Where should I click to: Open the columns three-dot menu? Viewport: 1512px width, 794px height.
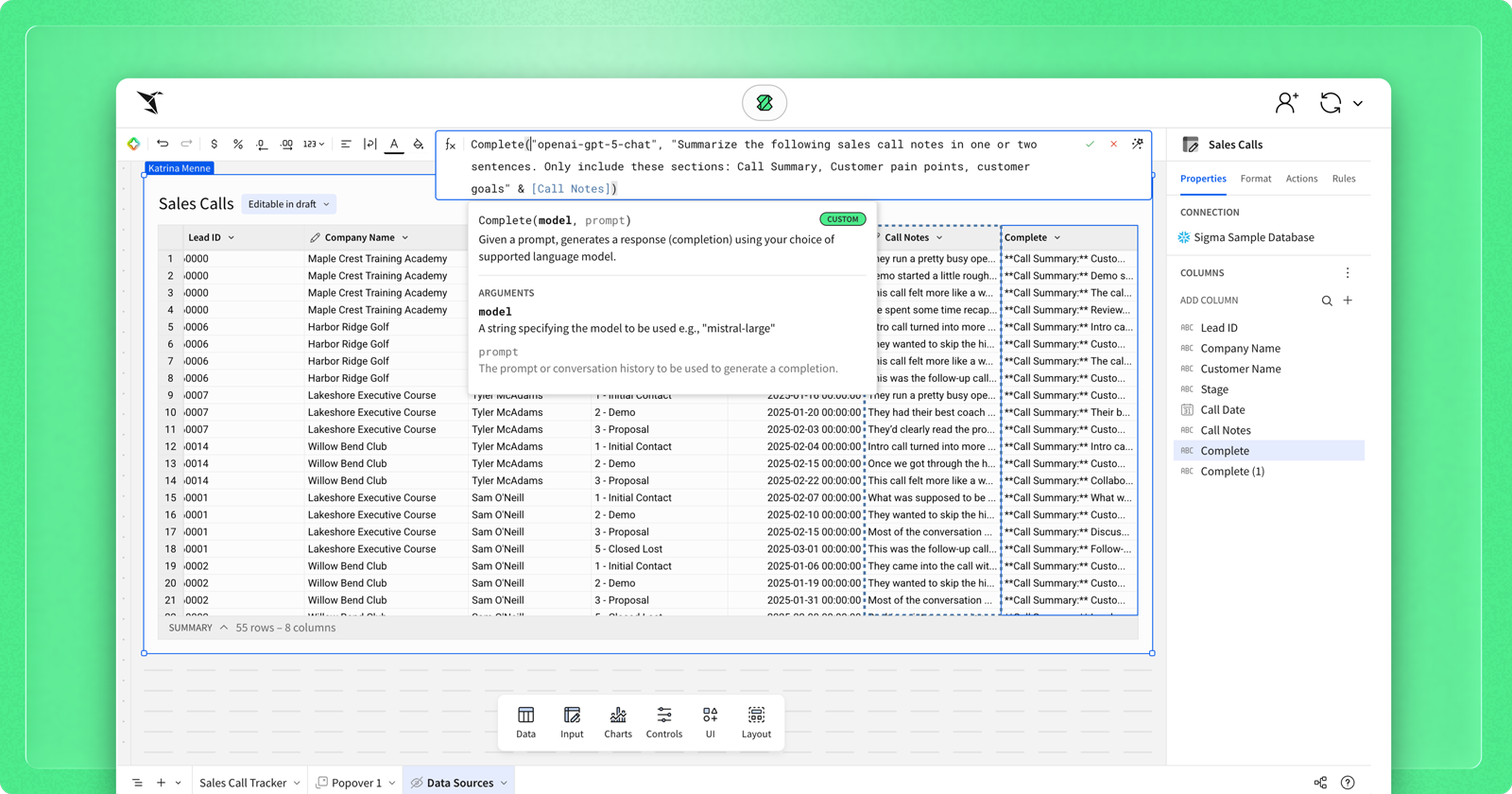tap(1348, 272)
